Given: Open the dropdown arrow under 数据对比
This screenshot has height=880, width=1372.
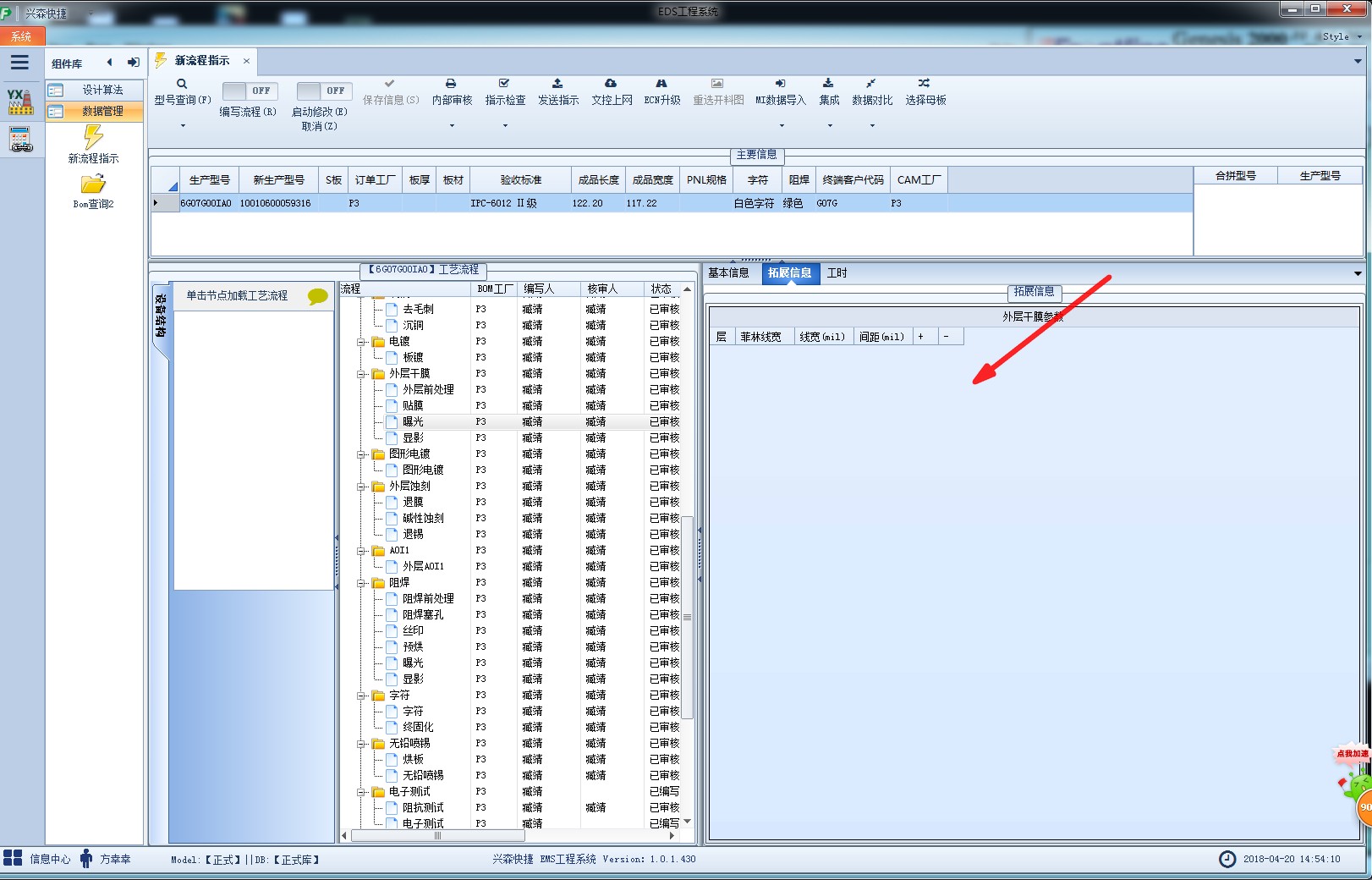Looking at the screenshot, I should pos(872,125).
